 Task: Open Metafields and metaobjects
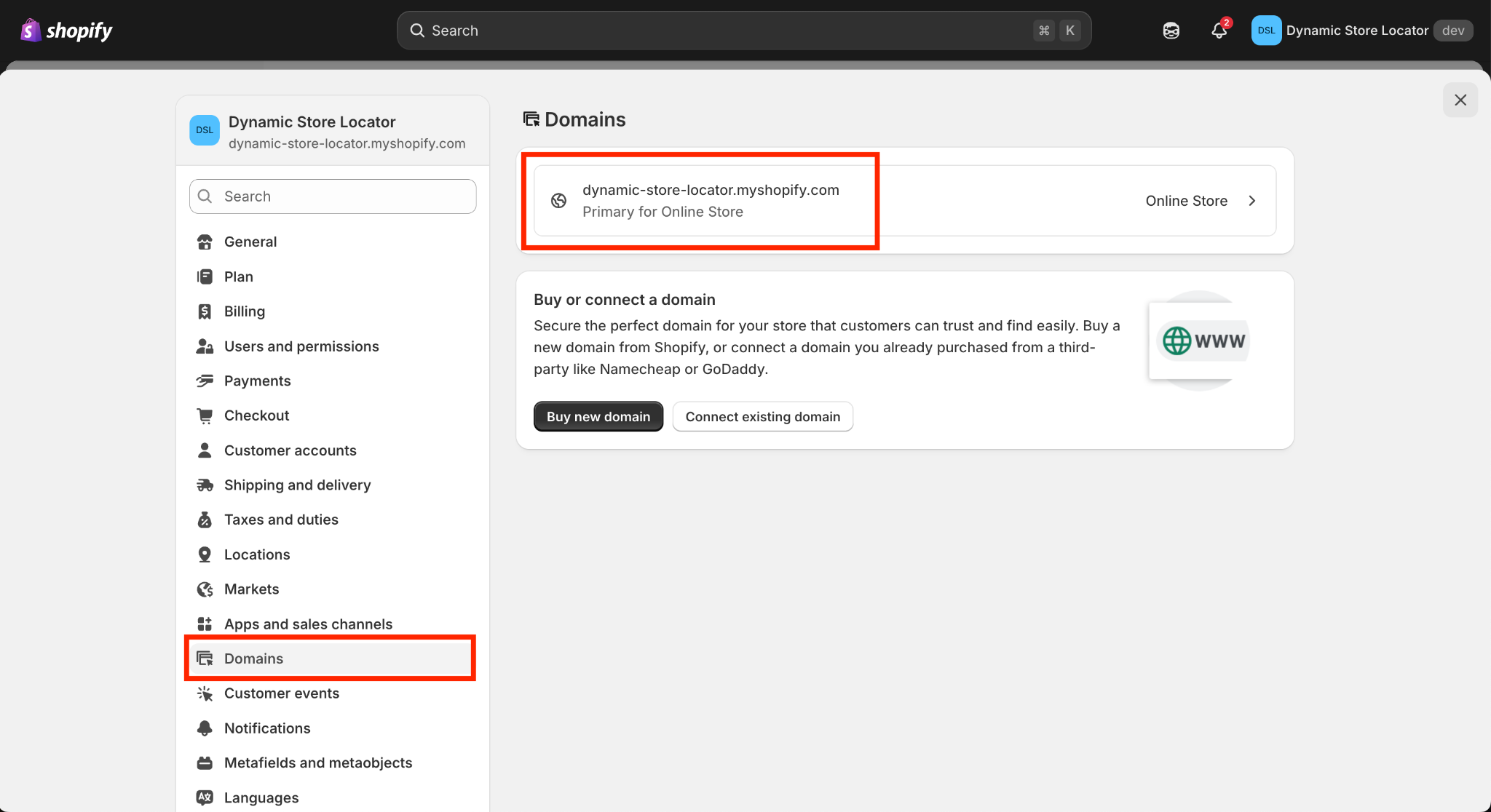coord(332,763)
